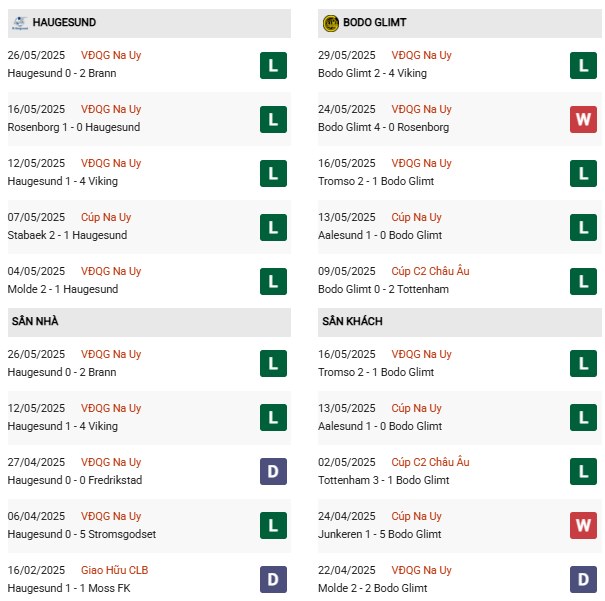Open the Molde 2 - 1 Haugesund match

point(62,289)
